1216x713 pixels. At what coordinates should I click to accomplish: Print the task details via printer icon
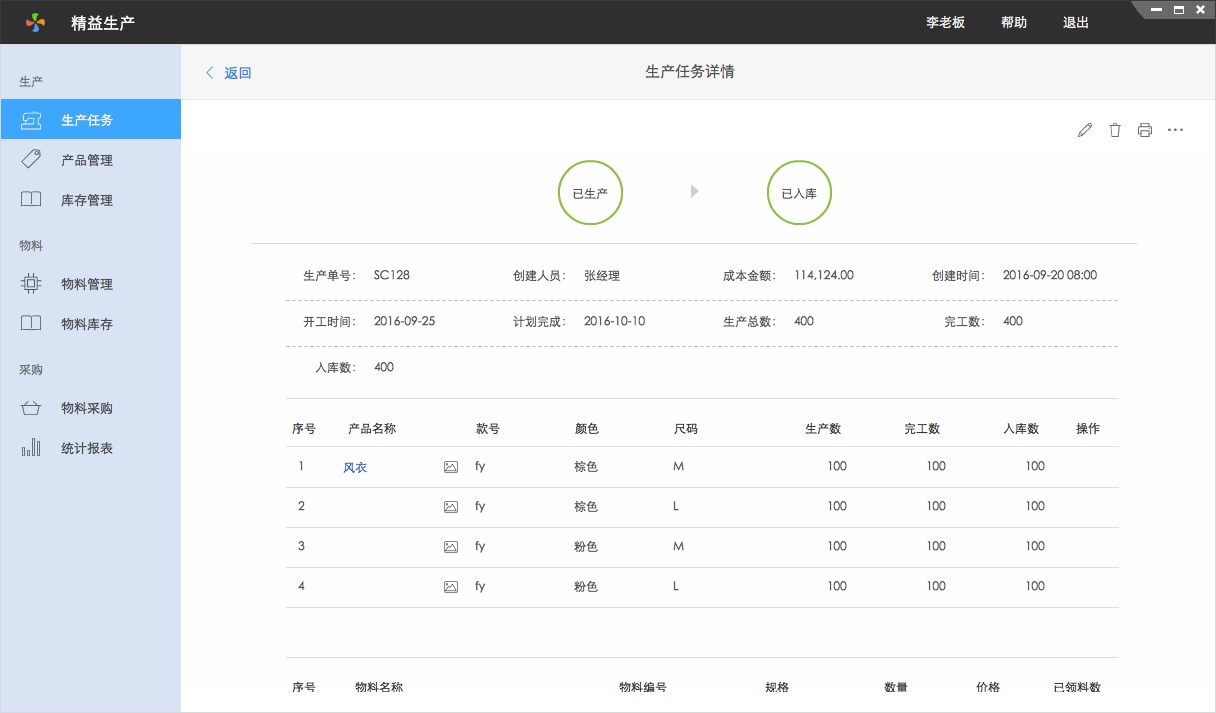(1145, 129)
